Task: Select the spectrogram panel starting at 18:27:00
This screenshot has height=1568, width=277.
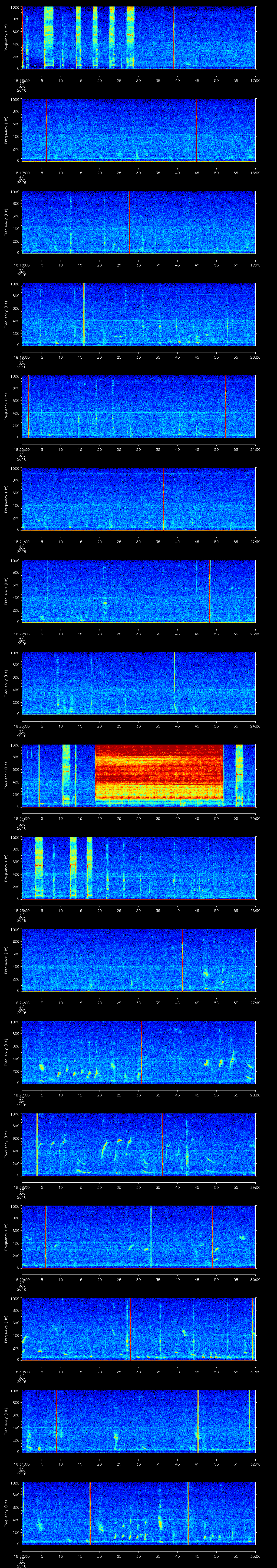Action: [139, 1052]
